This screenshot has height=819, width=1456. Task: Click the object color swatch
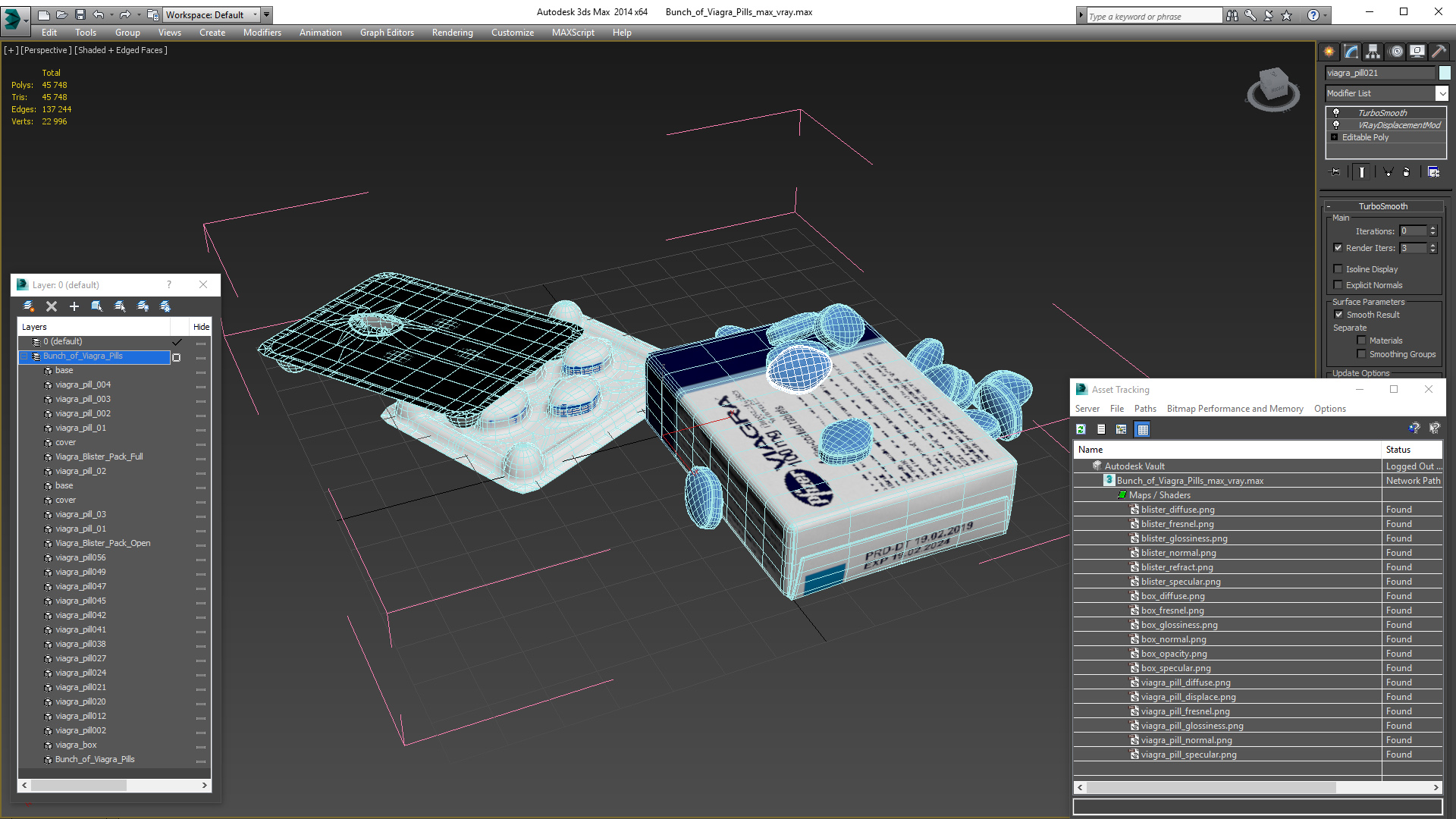point(1445,73)
